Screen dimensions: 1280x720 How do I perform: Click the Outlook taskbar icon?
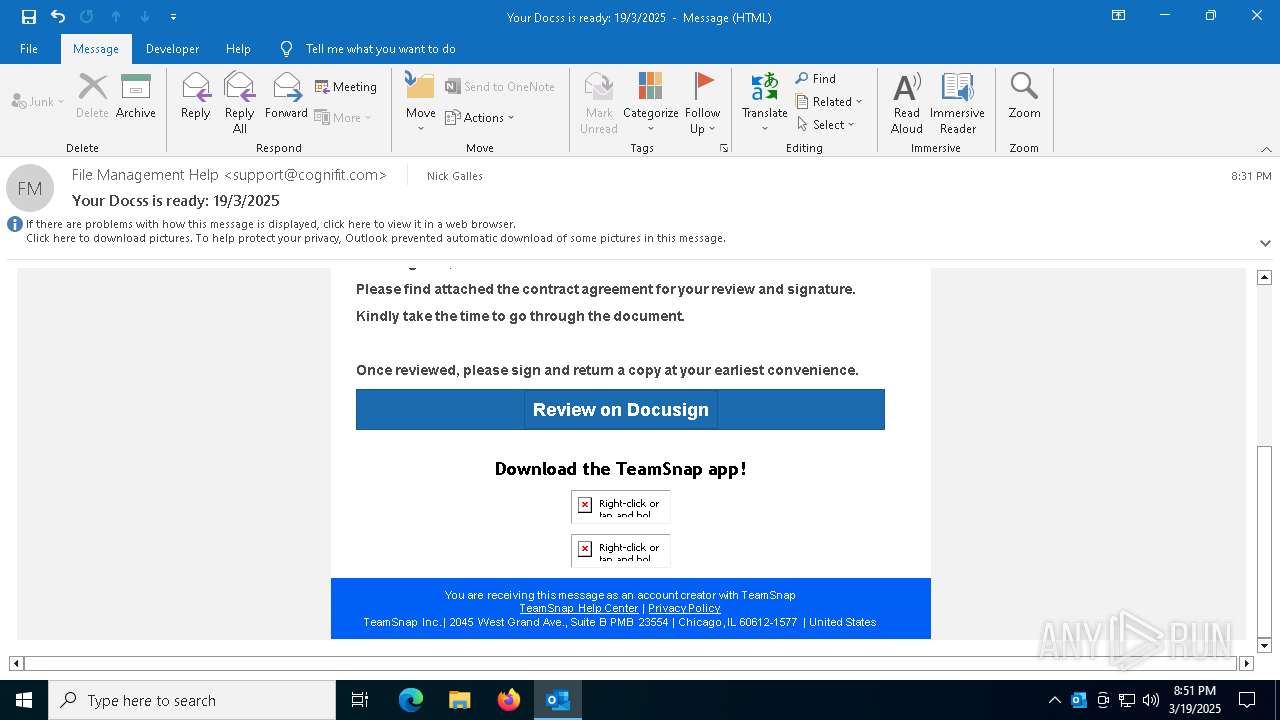558,700
